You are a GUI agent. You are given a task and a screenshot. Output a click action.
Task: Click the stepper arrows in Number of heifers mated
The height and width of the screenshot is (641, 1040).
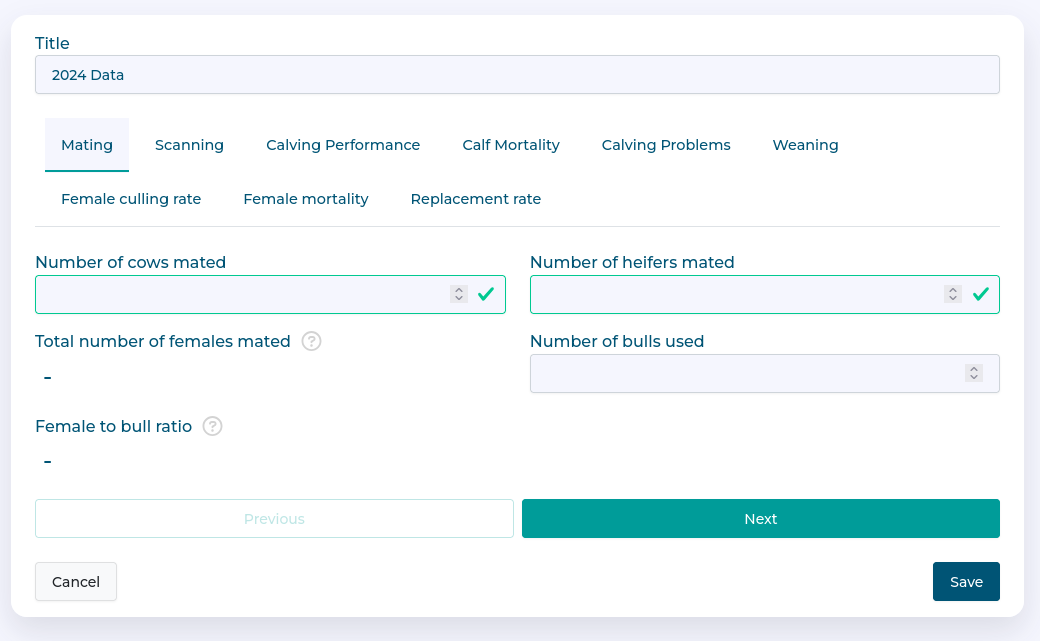(x=953, y=294)
